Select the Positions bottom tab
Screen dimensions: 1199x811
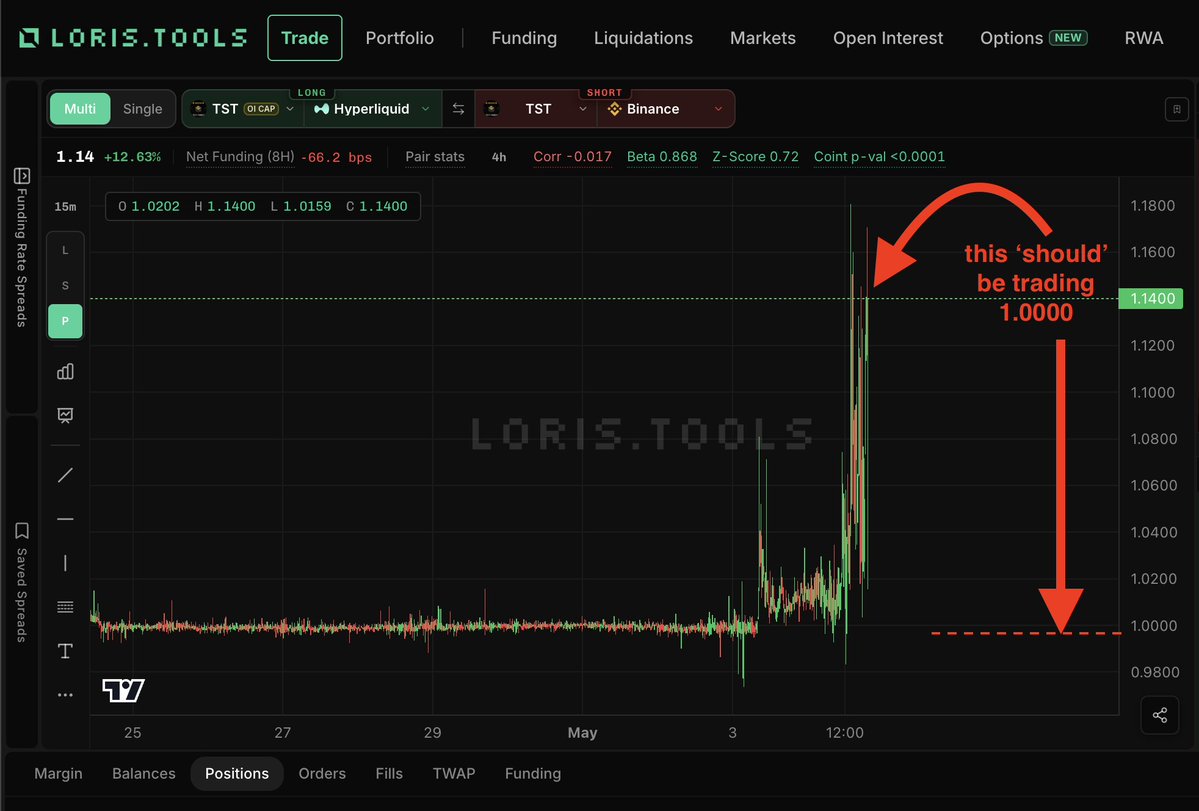coord(237,774)
